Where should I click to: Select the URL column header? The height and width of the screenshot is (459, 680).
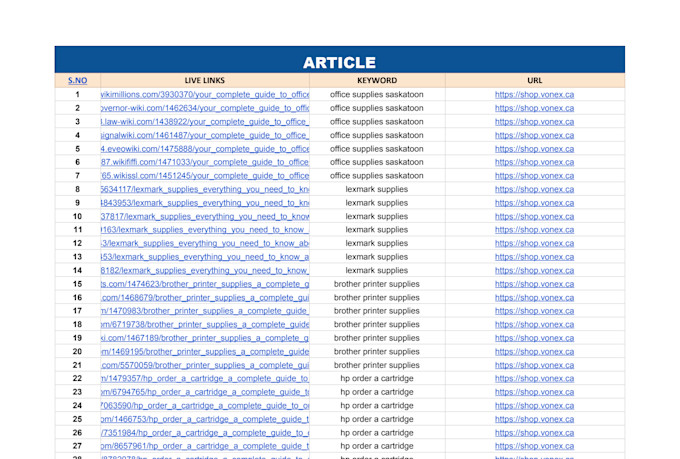(x=535, y=80)
